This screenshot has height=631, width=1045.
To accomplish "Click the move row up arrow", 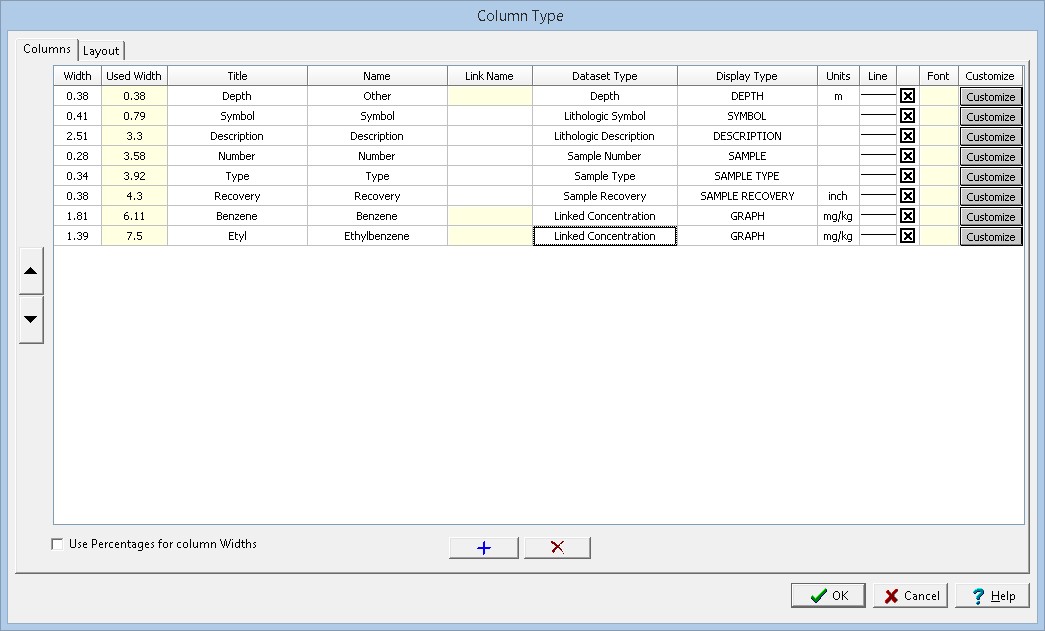I will (31, 271).
